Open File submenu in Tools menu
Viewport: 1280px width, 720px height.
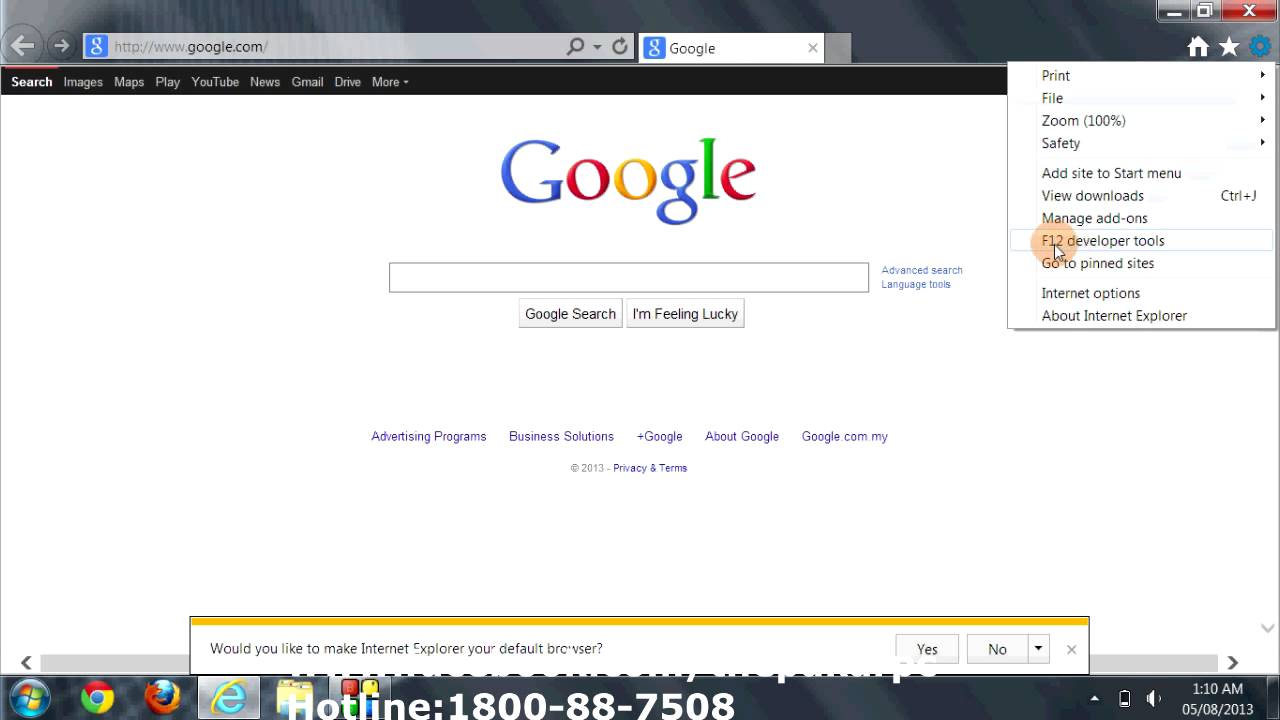coord(1142,98)
